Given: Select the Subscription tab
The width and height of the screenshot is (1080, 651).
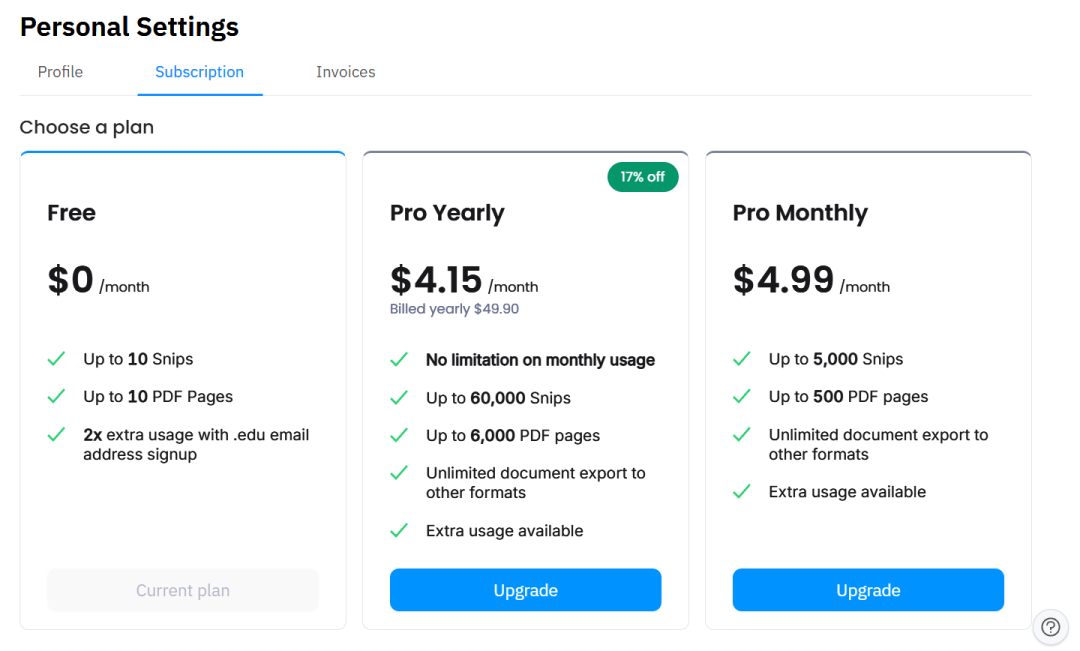Looking at the screenshot, I should (199, 72).
